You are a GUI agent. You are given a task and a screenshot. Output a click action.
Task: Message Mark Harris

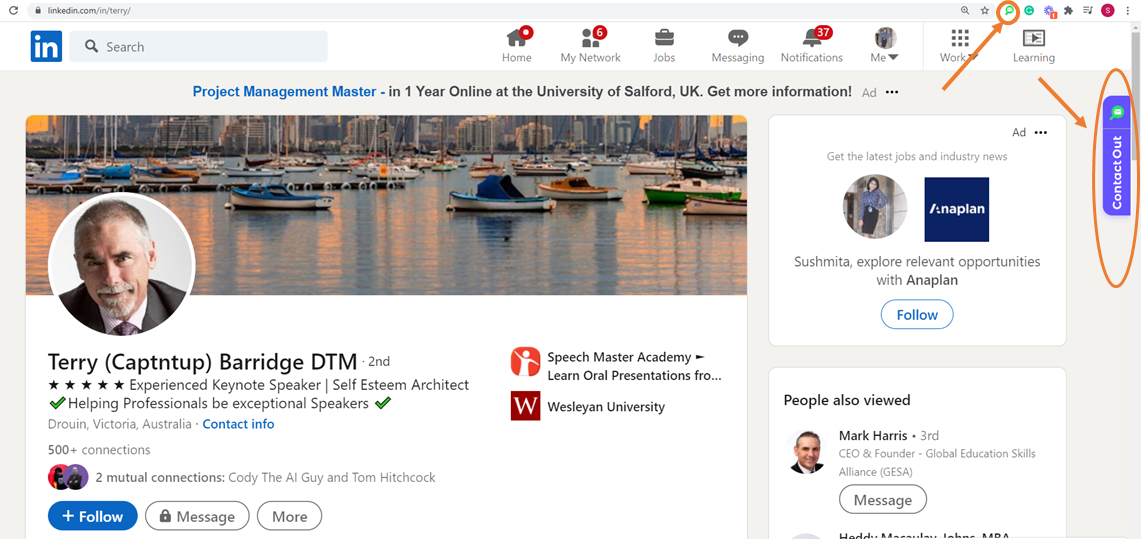883,500
